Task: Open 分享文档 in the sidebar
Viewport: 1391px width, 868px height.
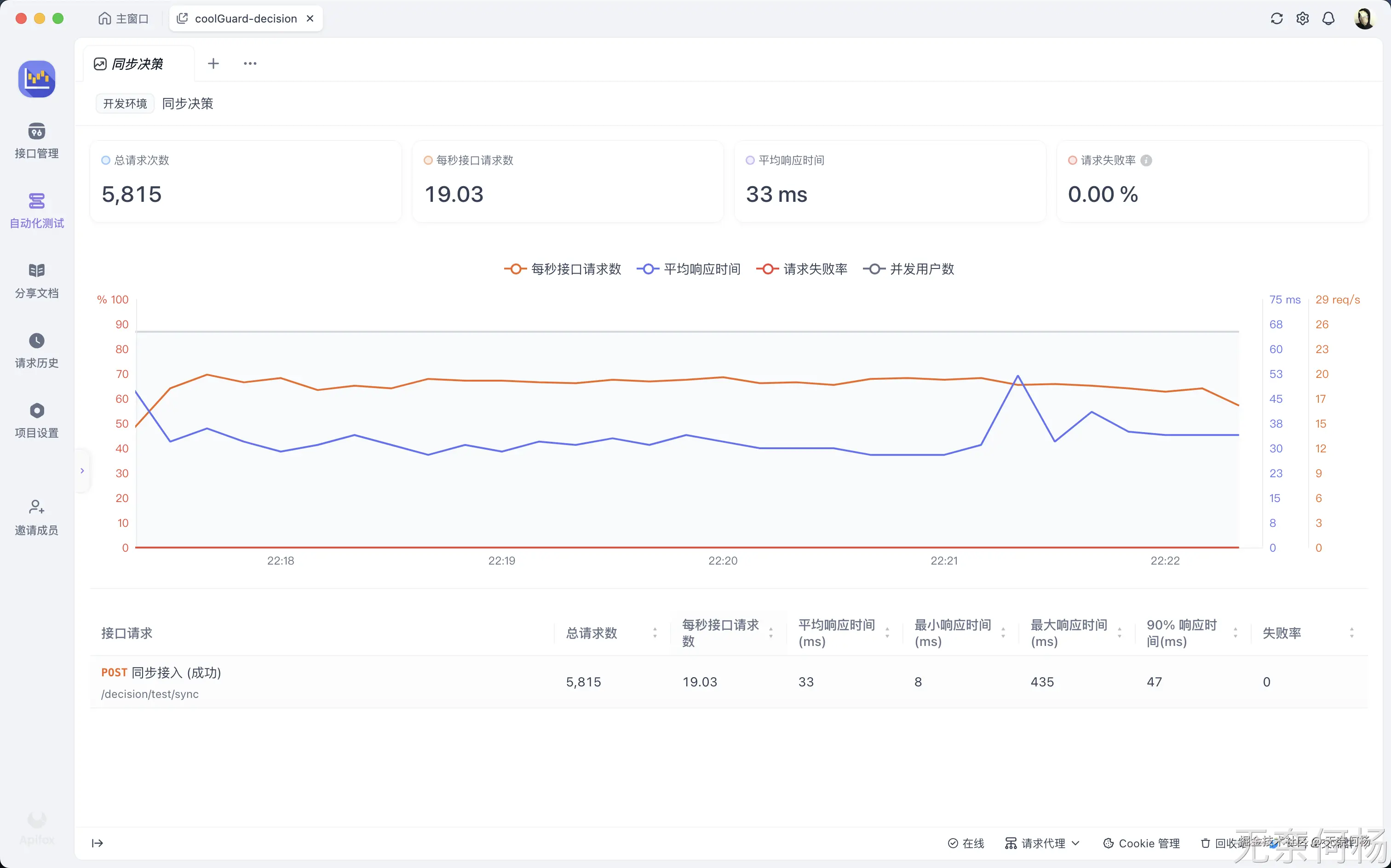Action: (36, 271)
